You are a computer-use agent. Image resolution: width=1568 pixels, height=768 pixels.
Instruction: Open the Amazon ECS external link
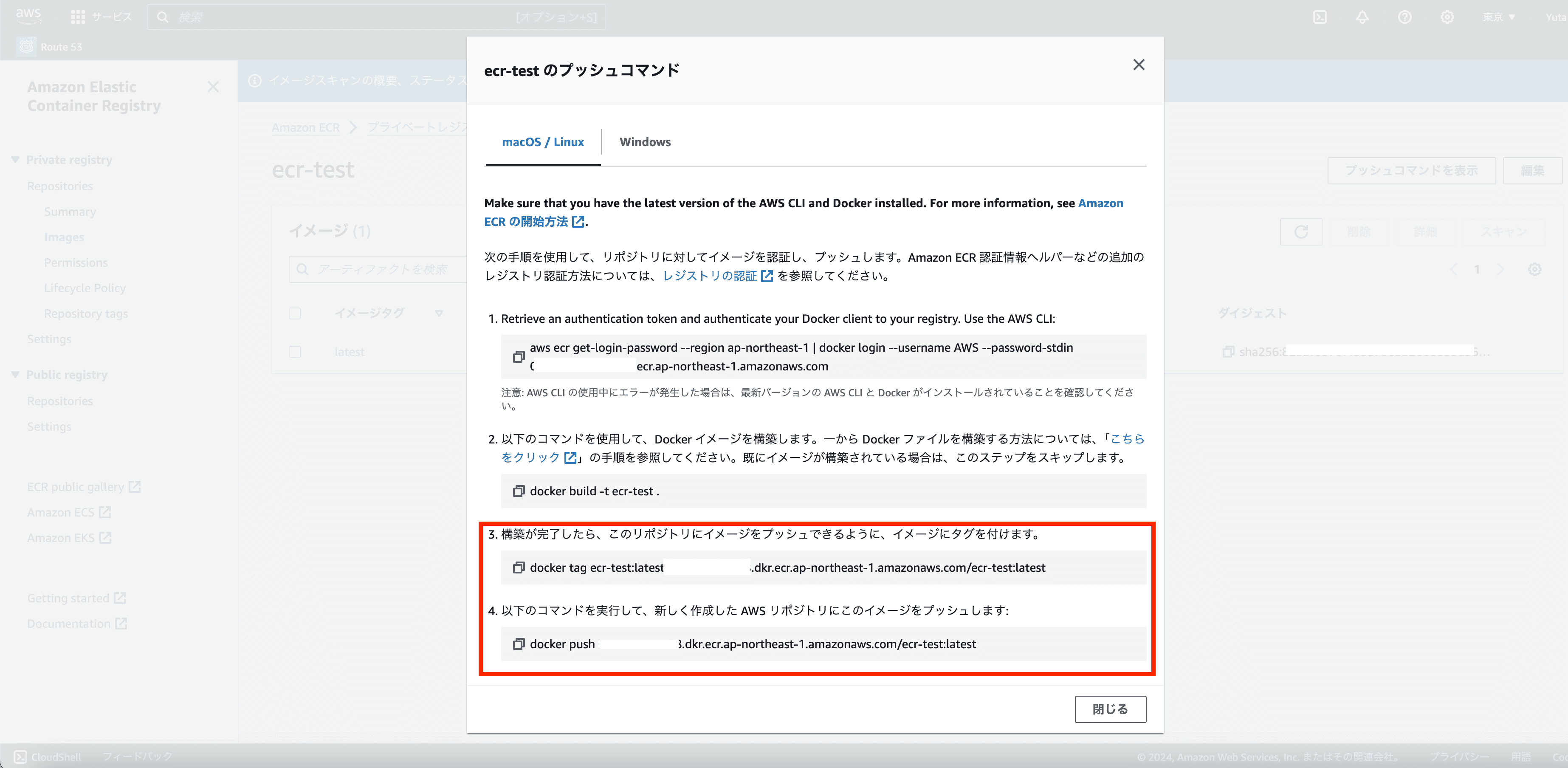click(x=69, y=513)
